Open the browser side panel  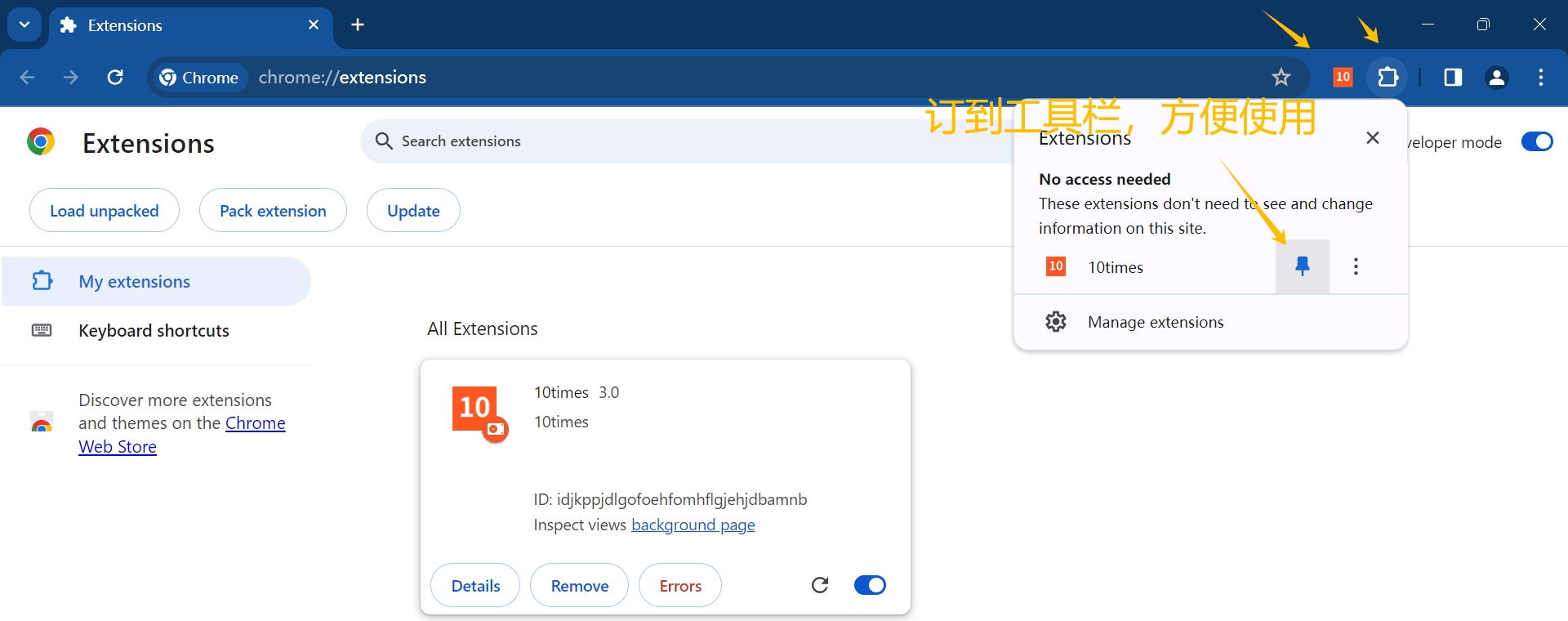1453,78
